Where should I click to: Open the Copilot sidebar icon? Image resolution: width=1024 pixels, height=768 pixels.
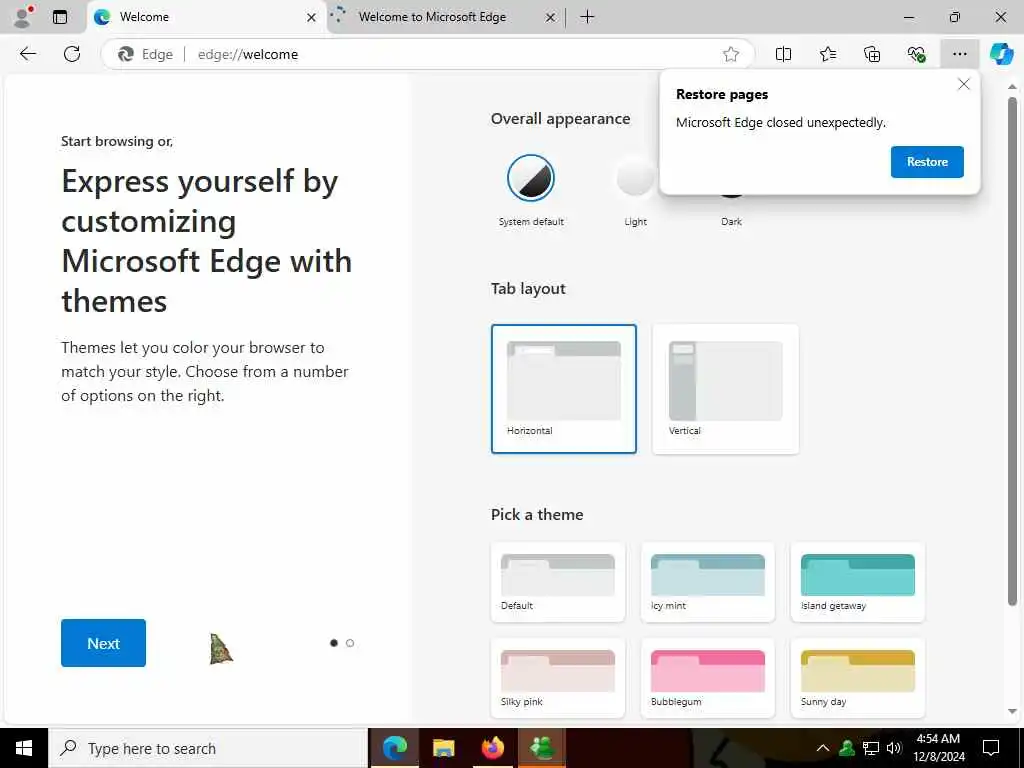pyautogui.click(x=1001, y=54)
